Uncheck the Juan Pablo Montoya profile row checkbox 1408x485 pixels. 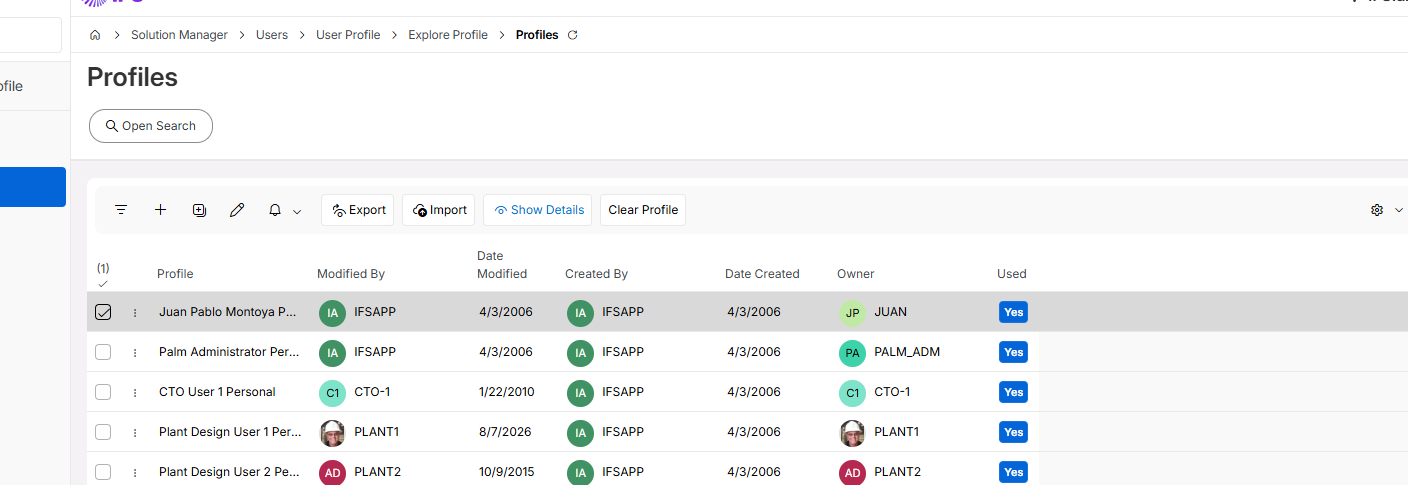pyautogui.click(x=103, y=312)
